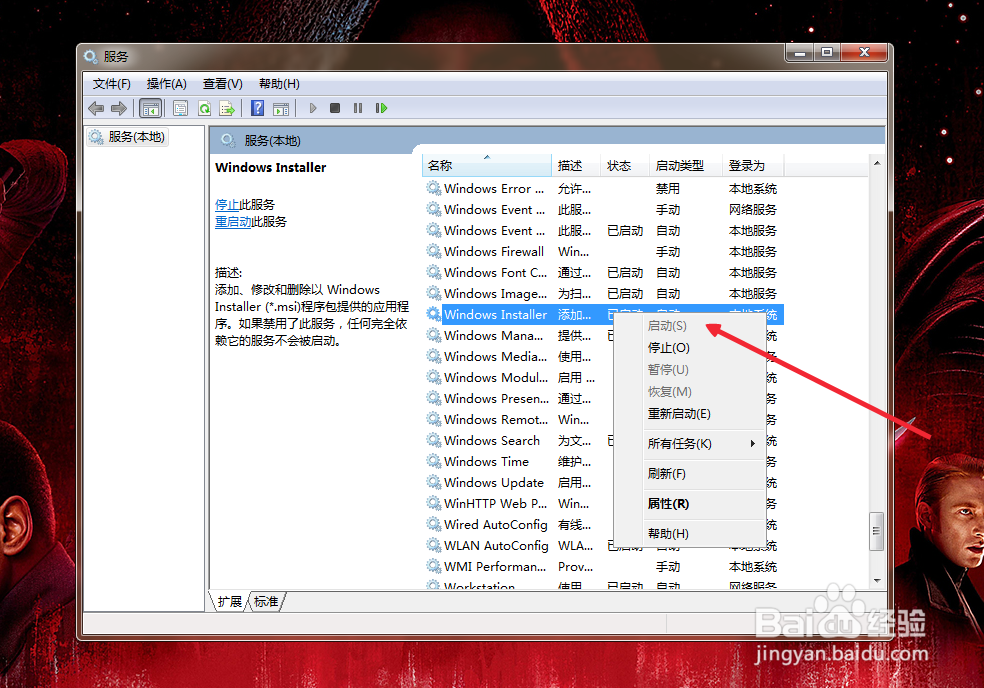Select the Windows Update service name
The height and width of the screenshot is (688, 984).
(x=494, y=482)
